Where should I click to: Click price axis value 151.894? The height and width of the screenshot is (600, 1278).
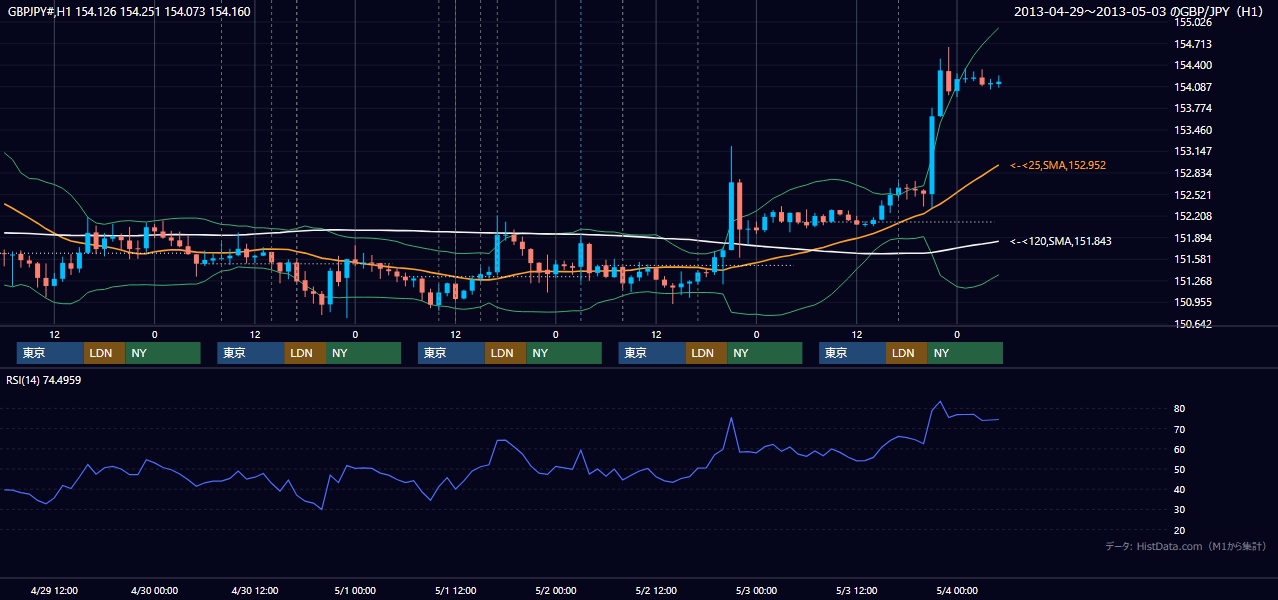click(x=1193, y=238)
